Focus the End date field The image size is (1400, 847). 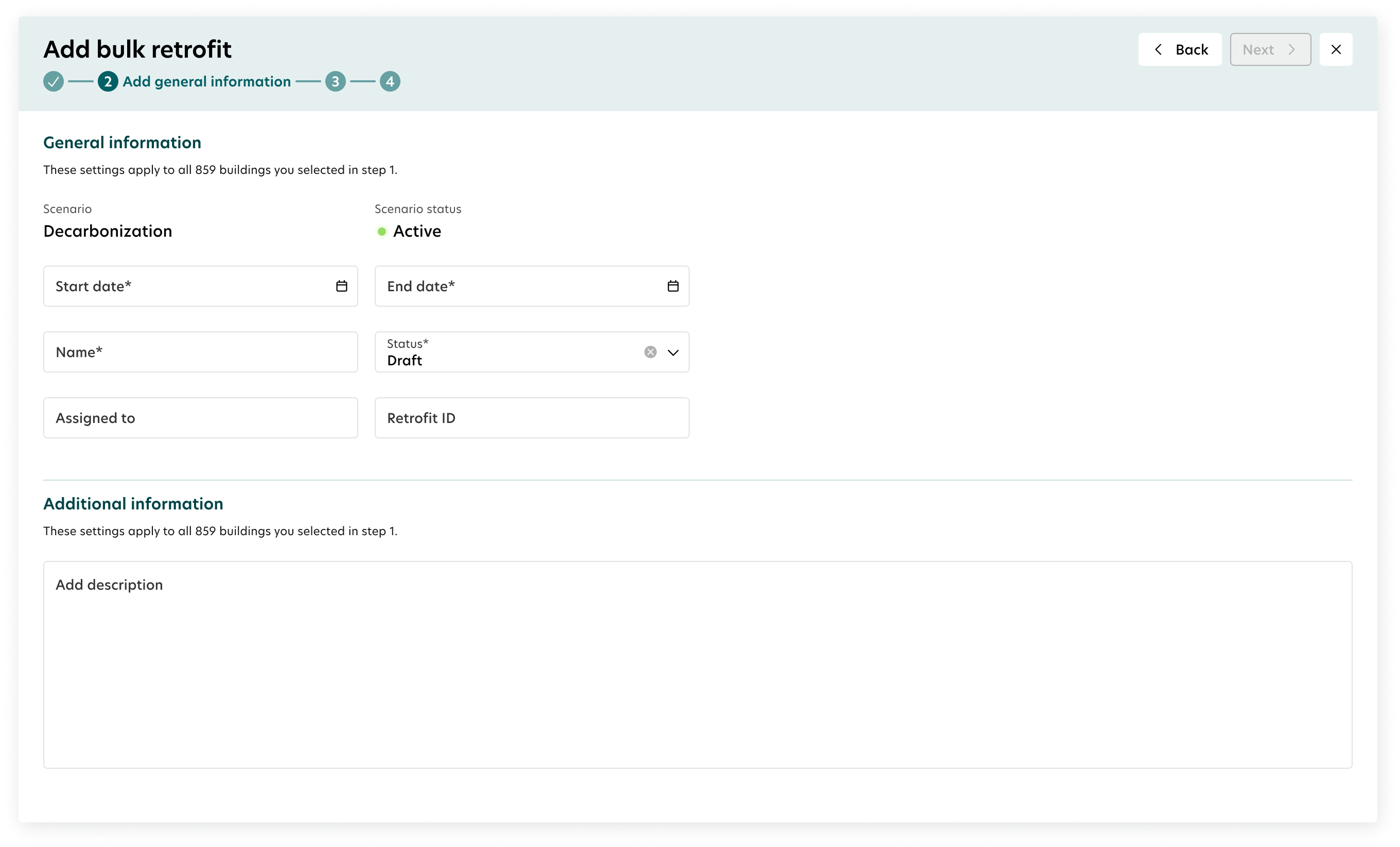(532, 286)
